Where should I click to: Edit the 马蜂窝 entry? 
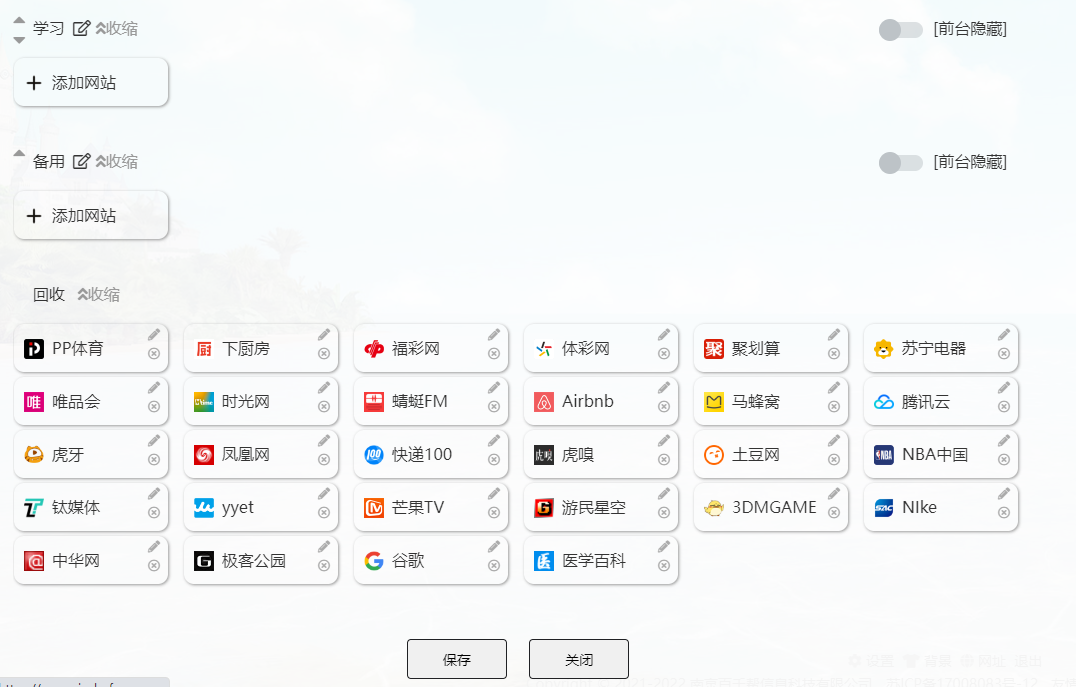tap(834, 388)
